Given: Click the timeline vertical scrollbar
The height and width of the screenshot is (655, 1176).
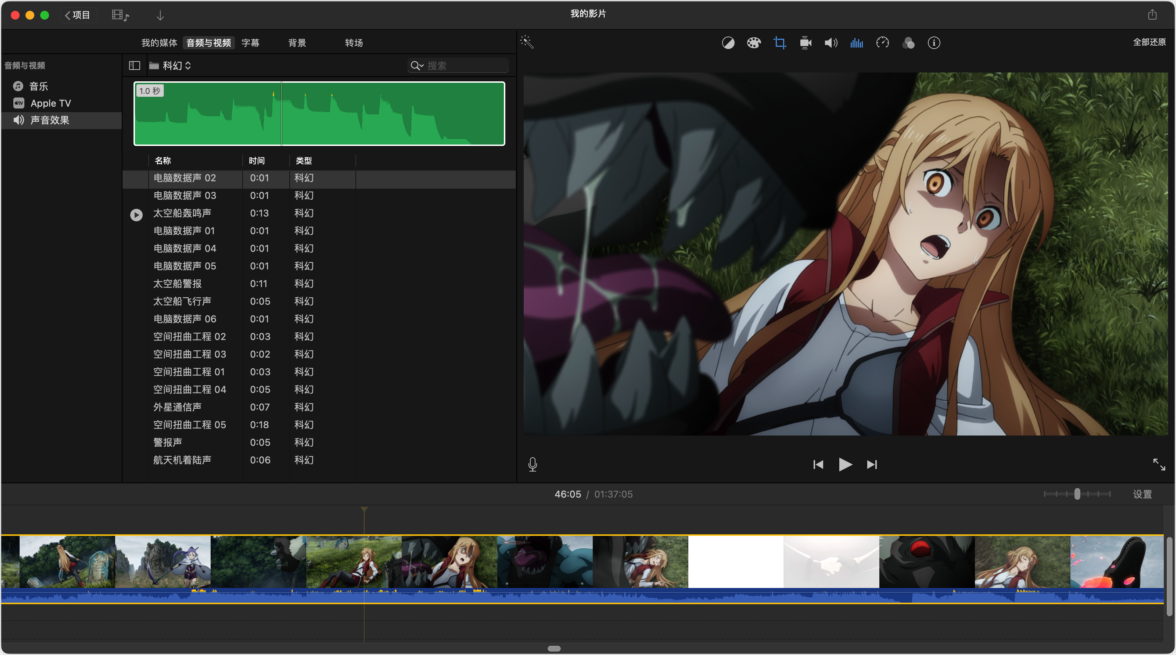Looking at the screenshot, I should 1169,575.
